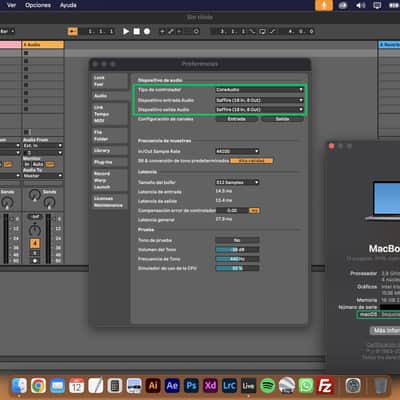
Task: Select the Audio preferences tab
Action: (109, 96)
